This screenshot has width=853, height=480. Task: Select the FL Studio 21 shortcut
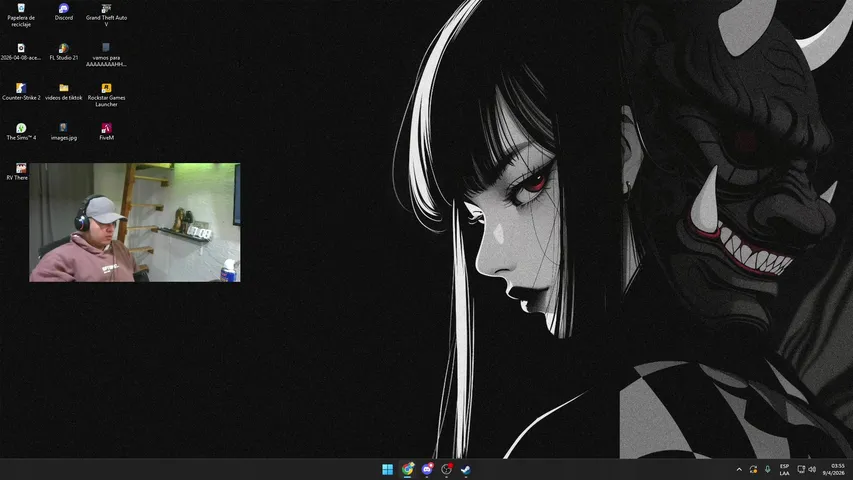click(64, 52)
